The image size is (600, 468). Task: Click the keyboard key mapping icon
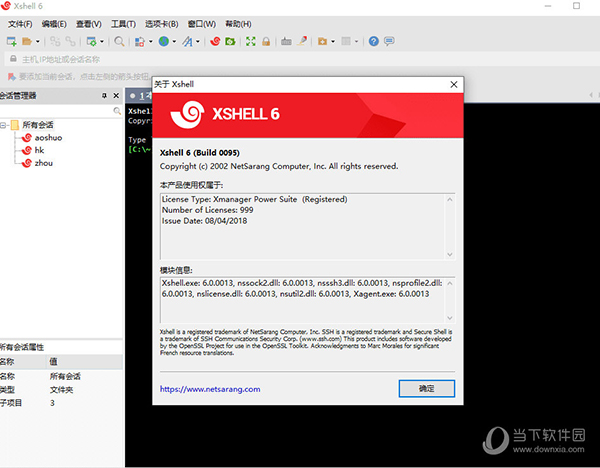[x=286, y=41]
